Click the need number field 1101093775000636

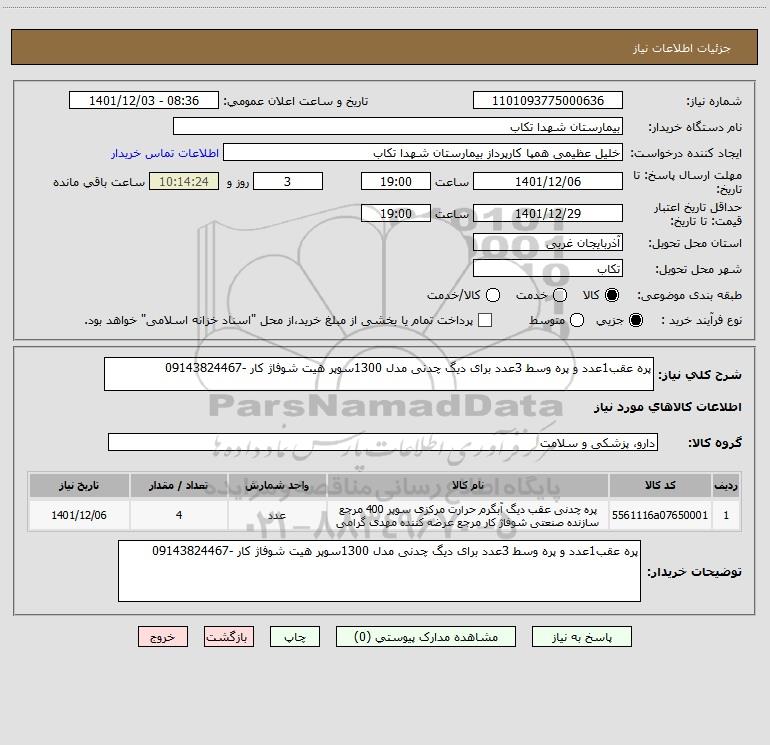pyautogui.click(x=548, y=101)
